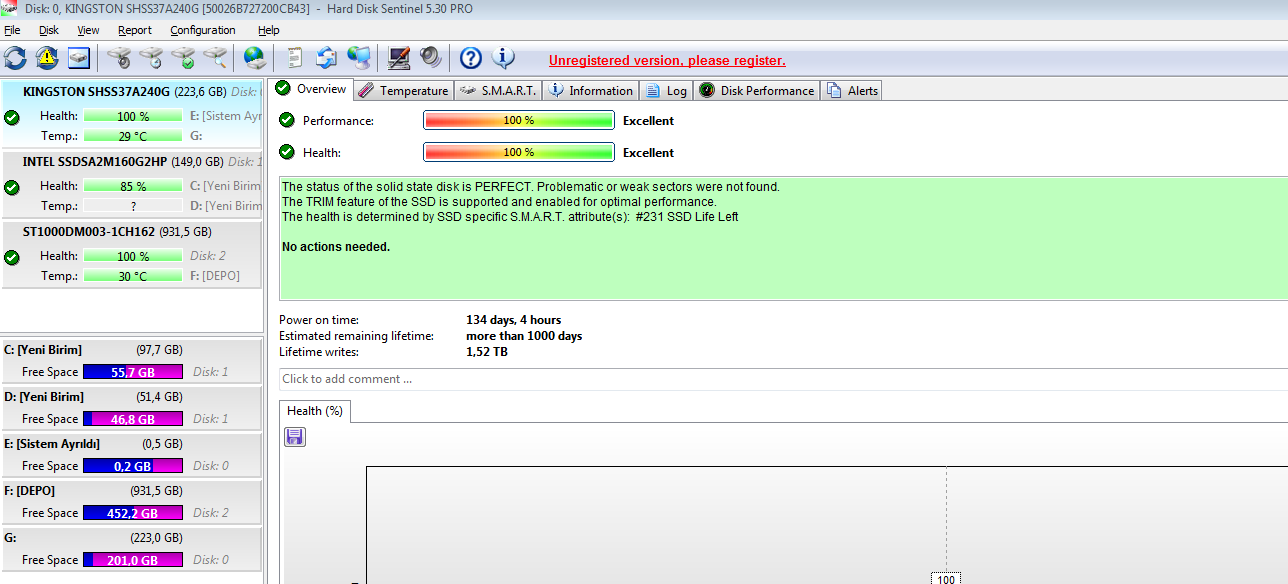Click the notepad report icon
The width and height of the screenshot is (1288, 584).
(x=295, y=58)
